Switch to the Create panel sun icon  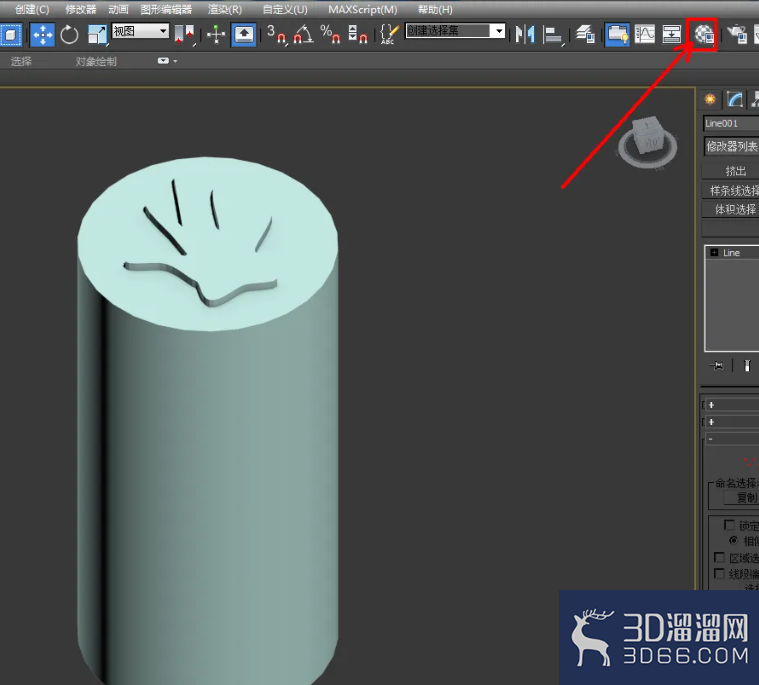click(710, 100)
